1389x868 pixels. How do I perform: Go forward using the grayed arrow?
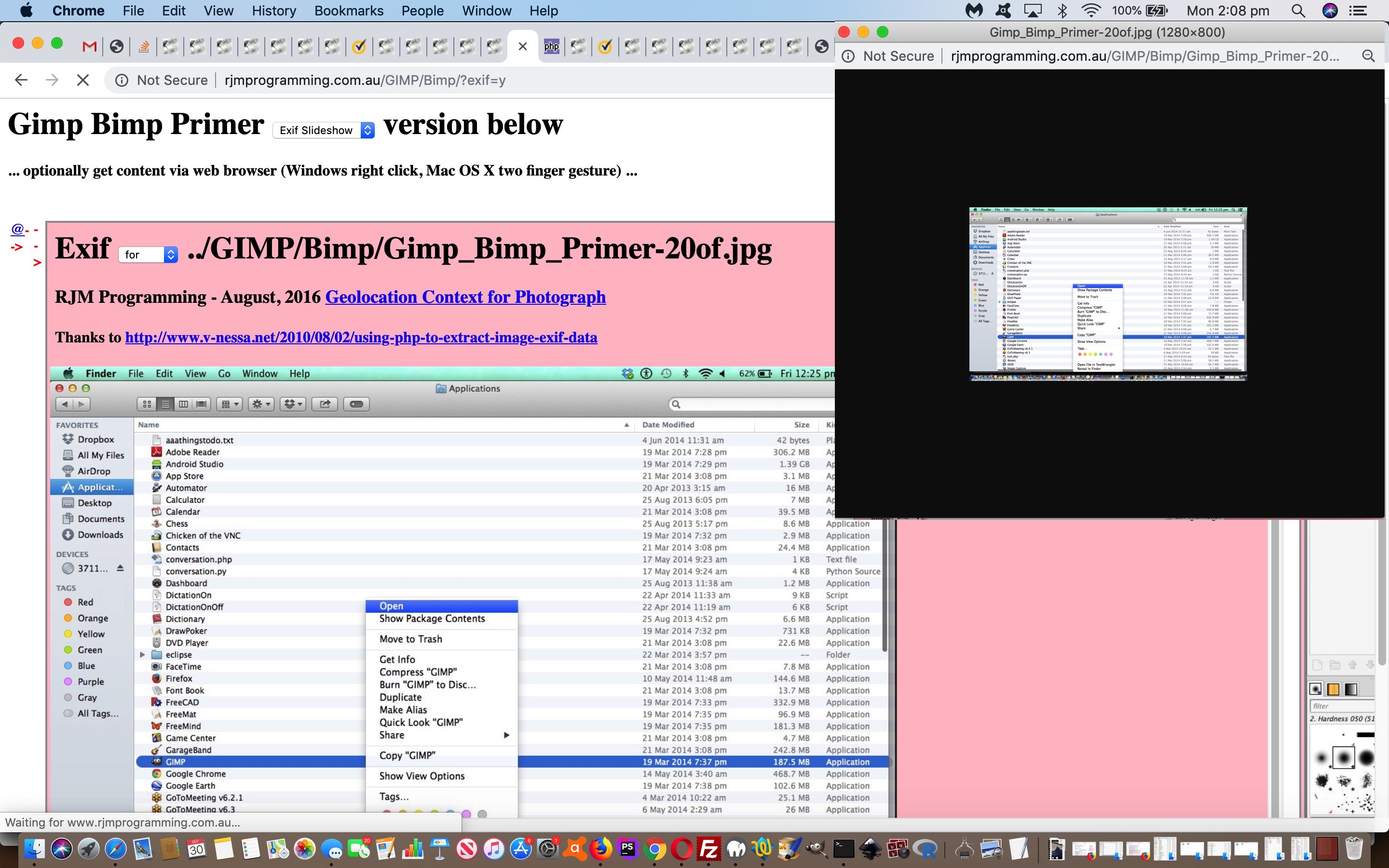pyautogui.click(x=52, y=80)
